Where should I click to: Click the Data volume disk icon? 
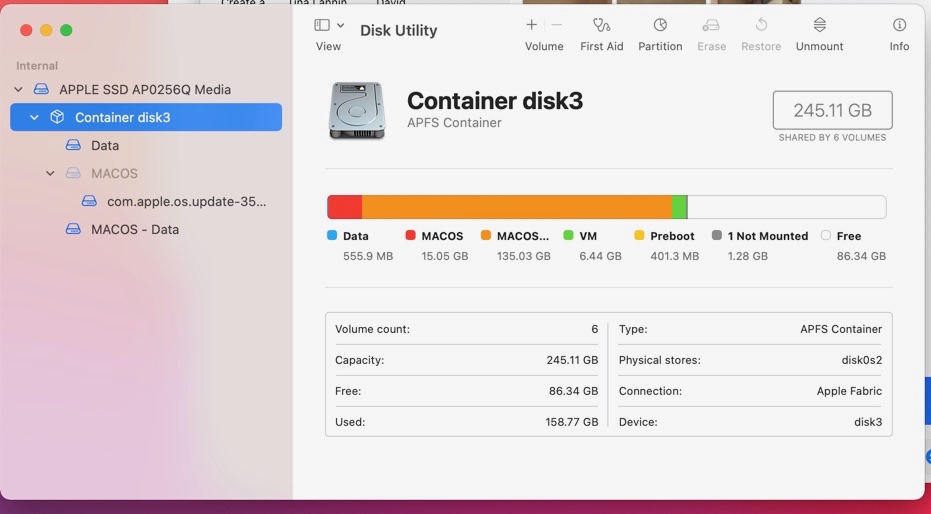[73, 145]
